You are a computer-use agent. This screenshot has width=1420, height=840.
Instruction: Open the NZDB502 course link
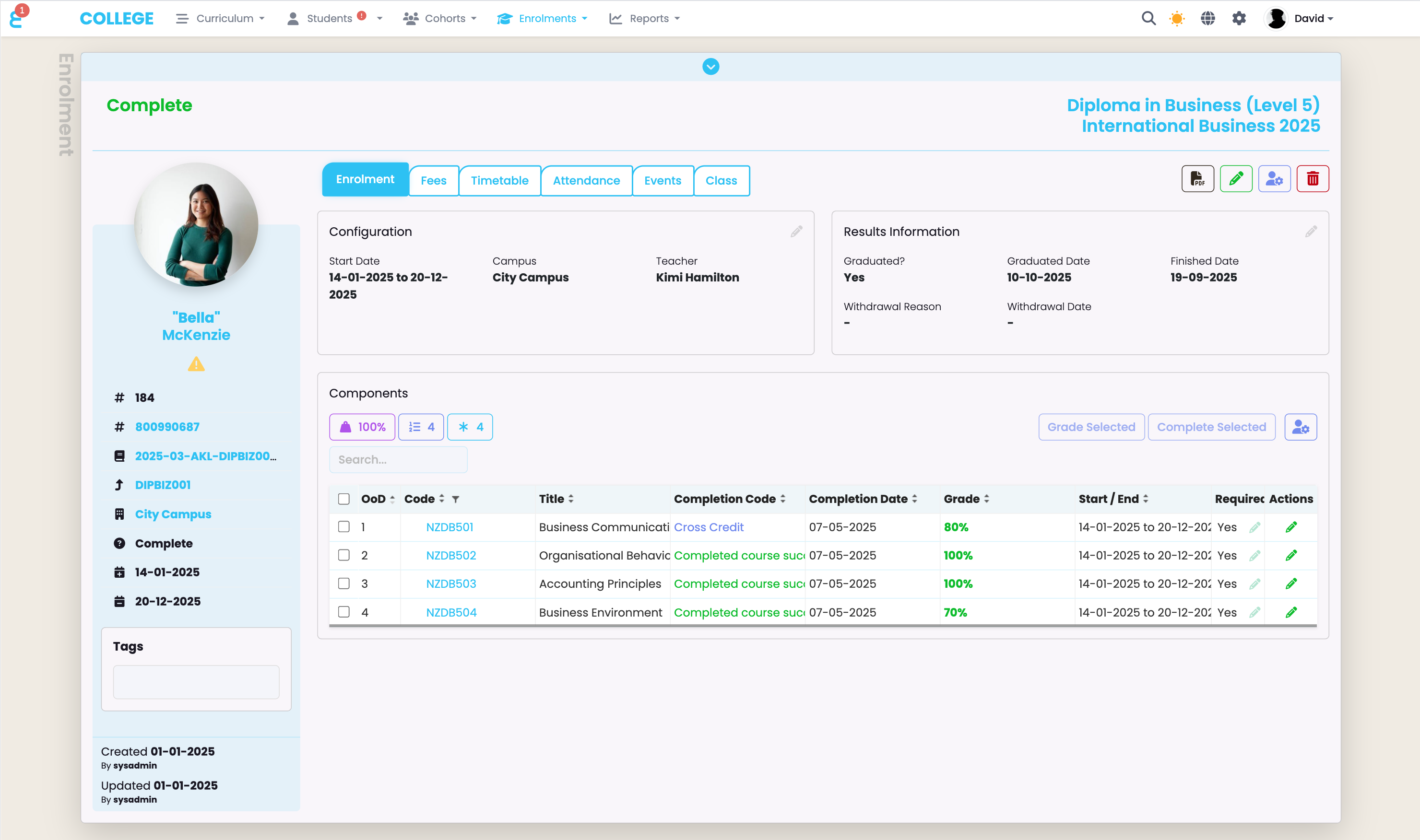(450, 555)
